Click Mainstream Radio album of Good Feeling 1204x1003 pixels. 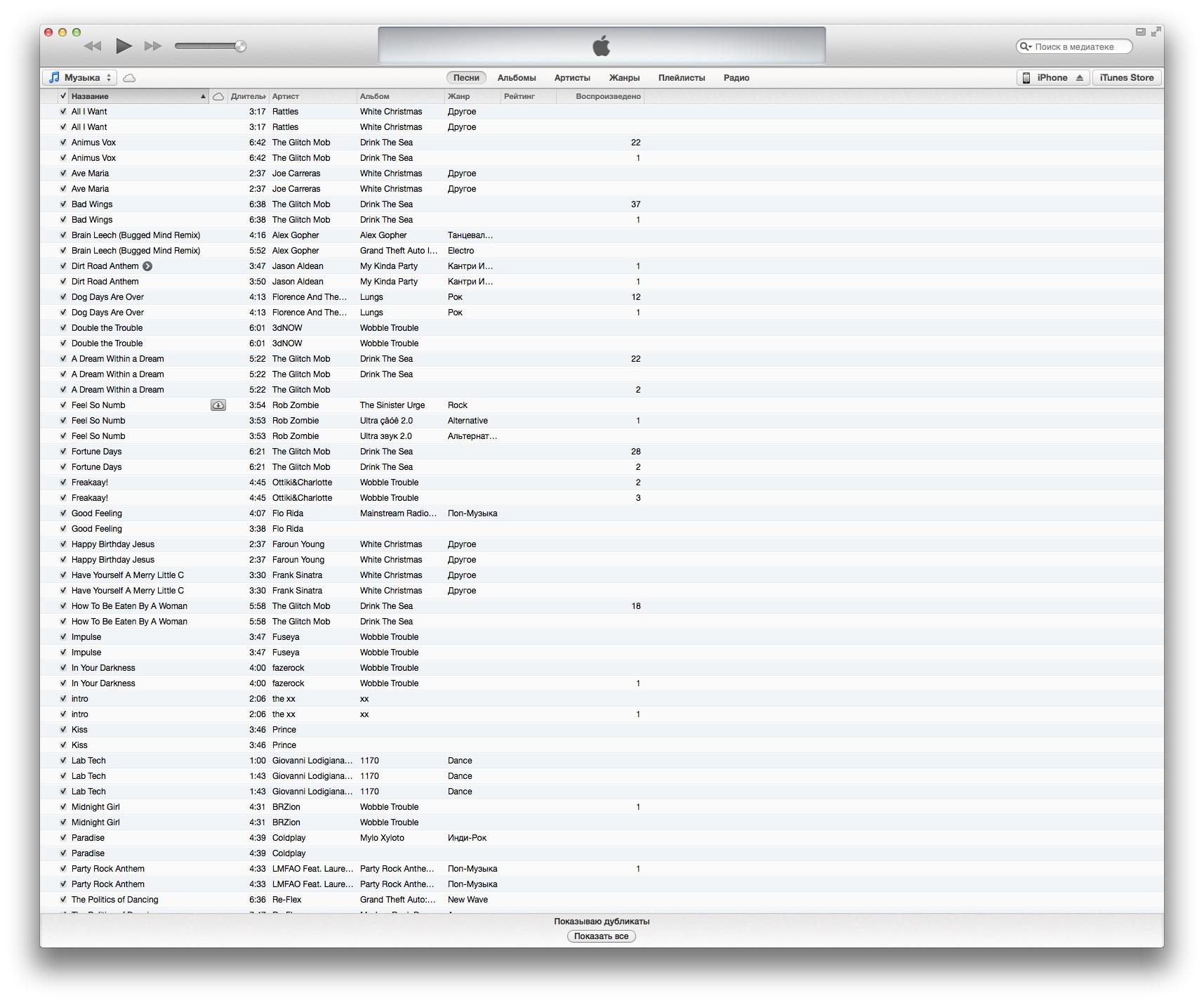tap(399, 513)
